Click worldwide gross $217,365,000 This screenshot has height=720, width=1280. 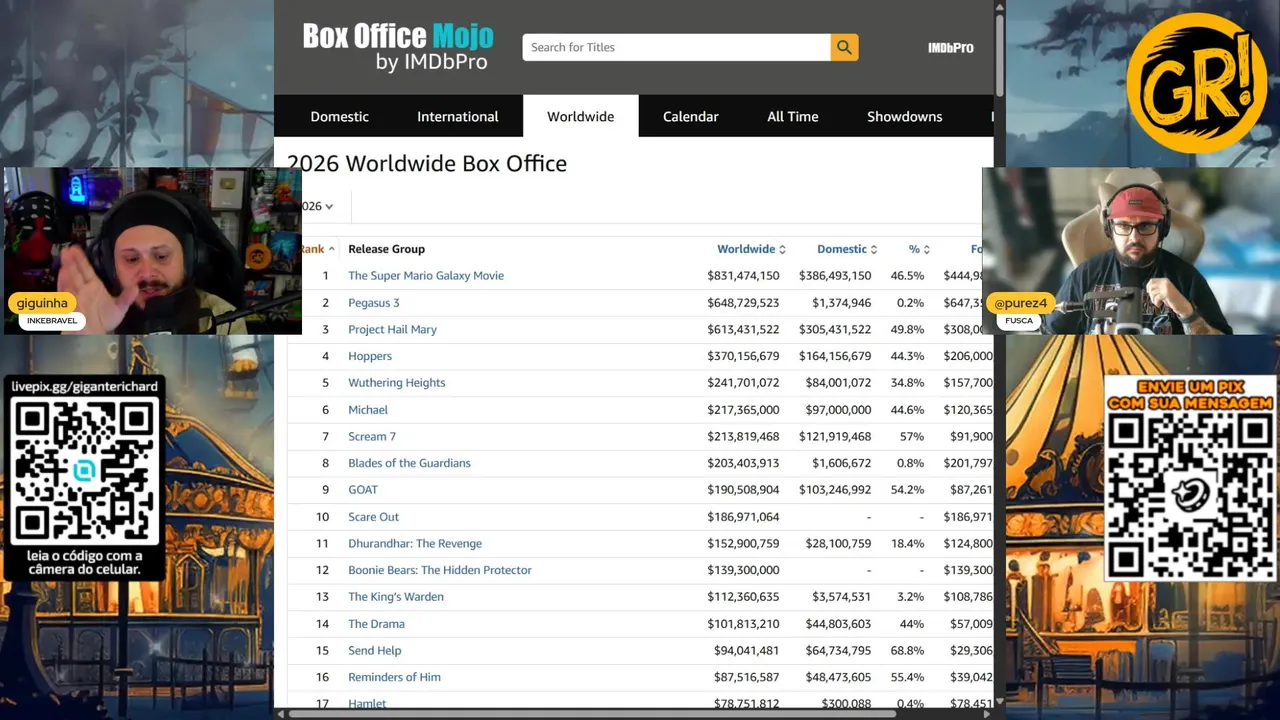[x=743, y=410]
